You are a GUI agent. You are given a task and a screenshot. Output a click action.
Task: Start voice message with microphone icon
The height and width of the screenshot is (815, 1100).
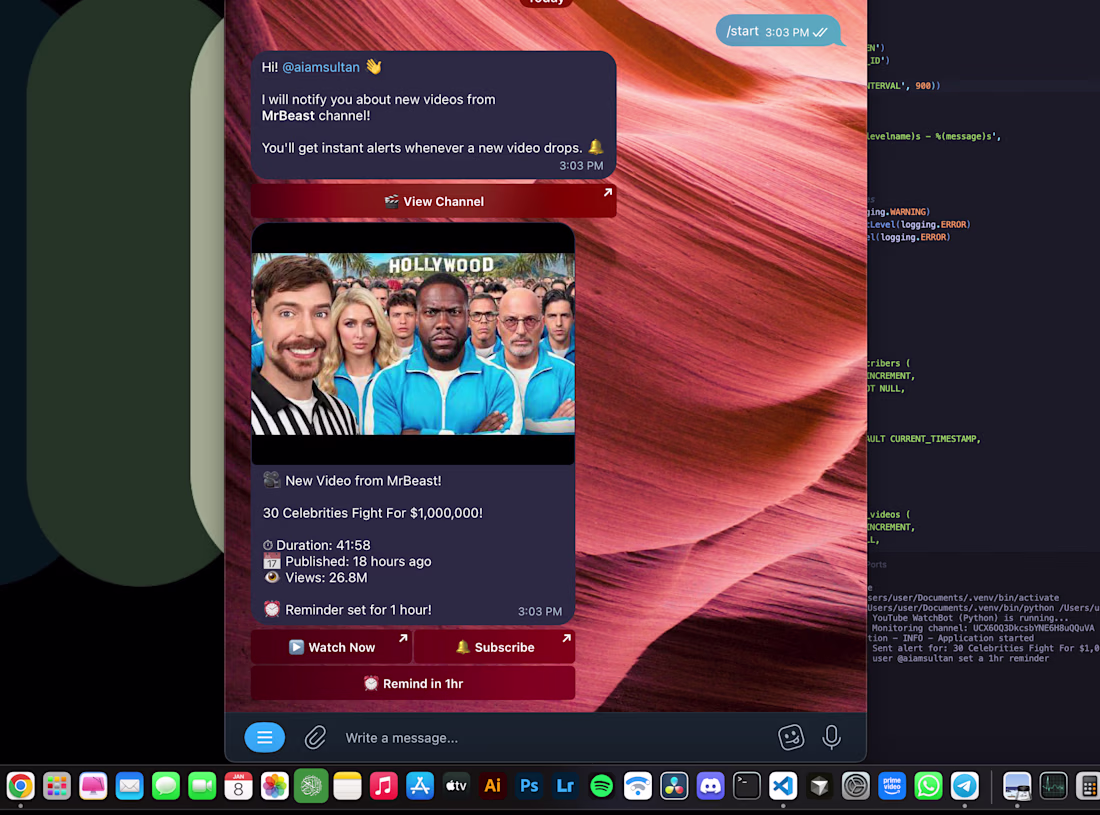[831, 737]
